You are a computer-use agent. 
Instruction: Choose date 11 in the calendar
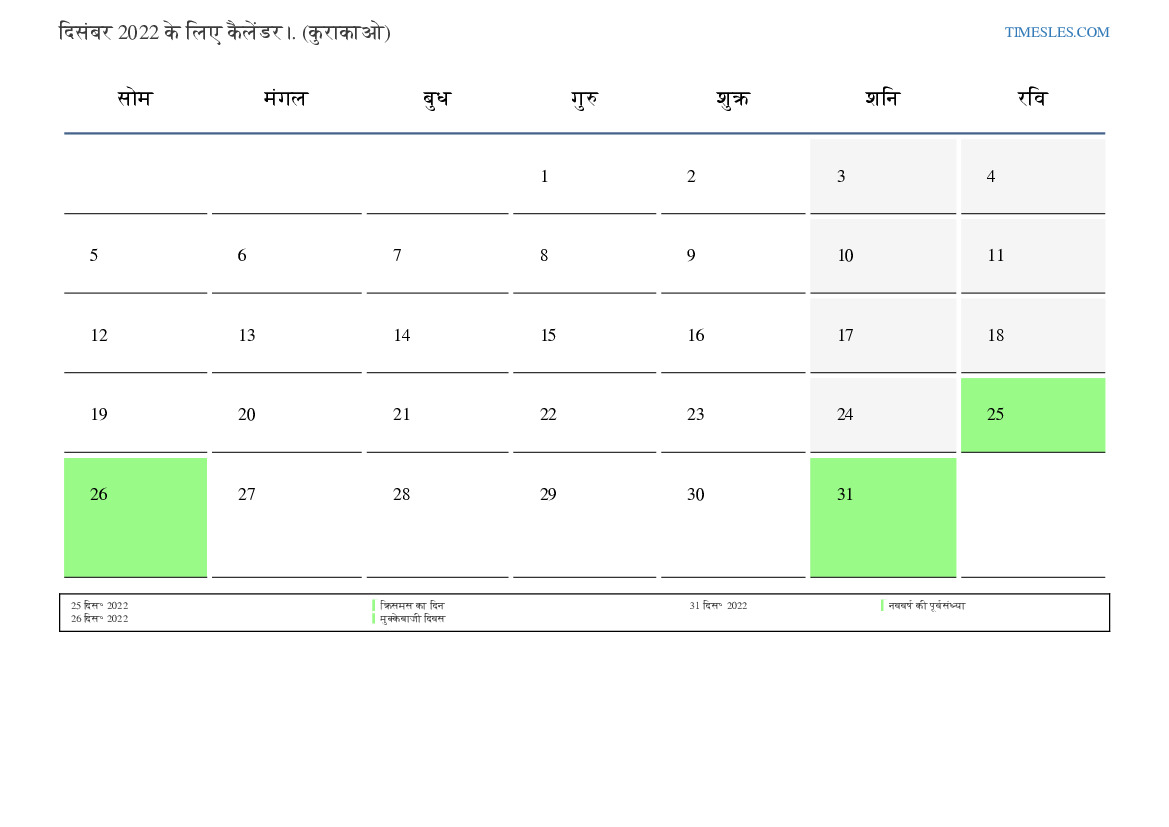pos(1033,256)
